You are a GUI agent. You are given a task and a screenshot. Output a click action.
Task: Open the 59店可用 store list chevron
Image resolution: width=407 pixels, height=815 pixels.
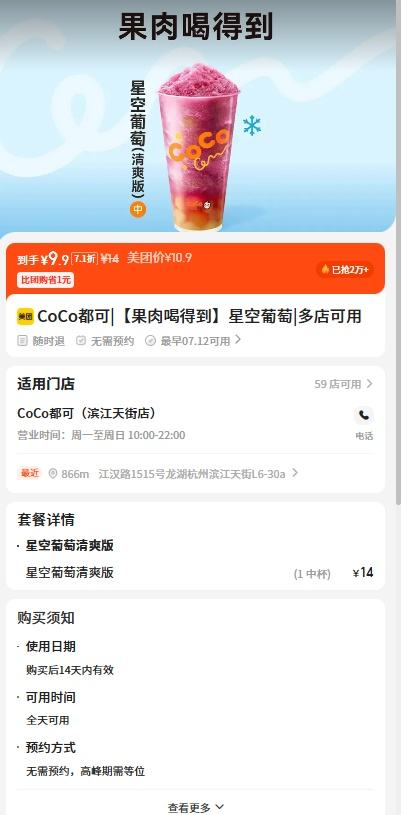[x=369, y=384]
